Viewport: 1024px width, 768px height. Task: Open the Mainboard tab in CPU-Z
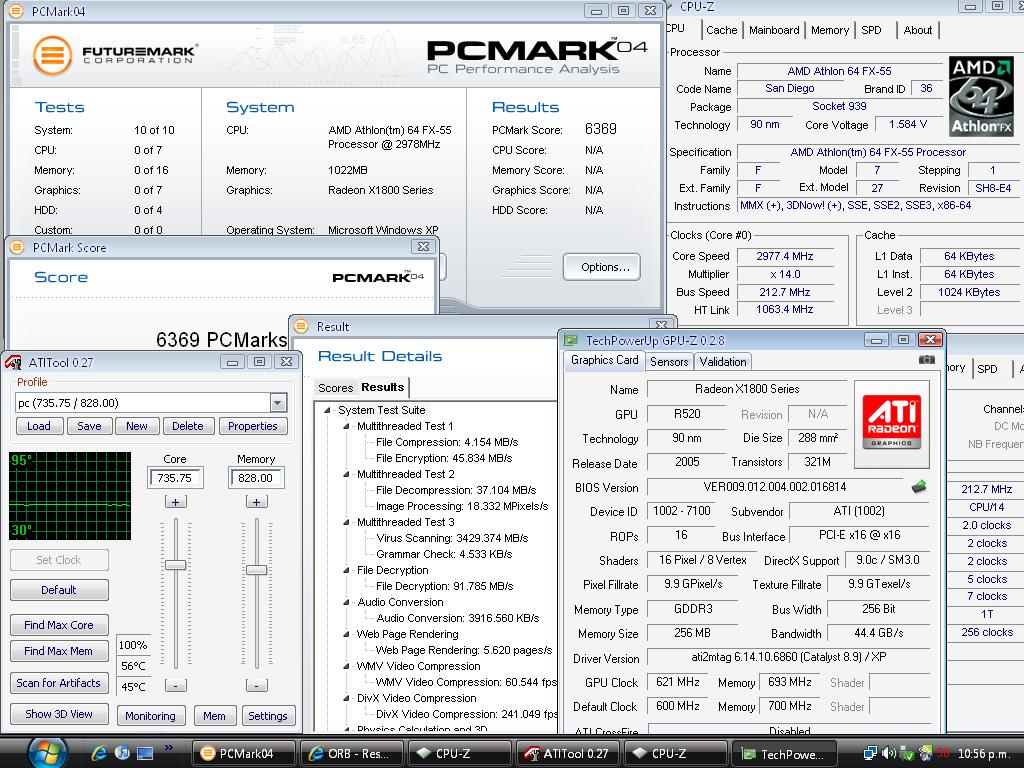click(x=774, y=30)
